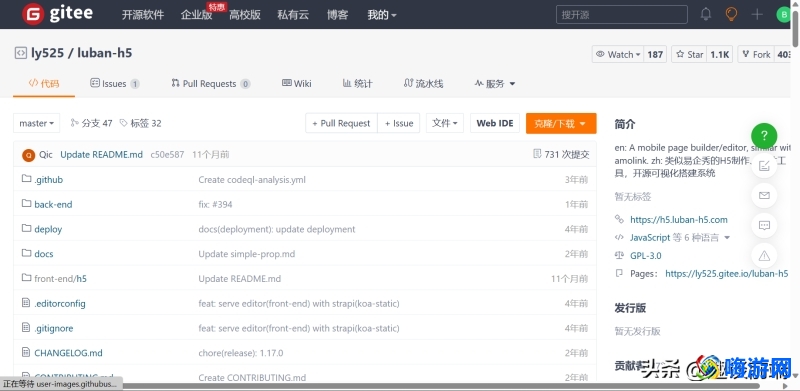This screenshot has width=800, height=391.
Task: Switch to the 代码 tab
Action: point(44,83)
